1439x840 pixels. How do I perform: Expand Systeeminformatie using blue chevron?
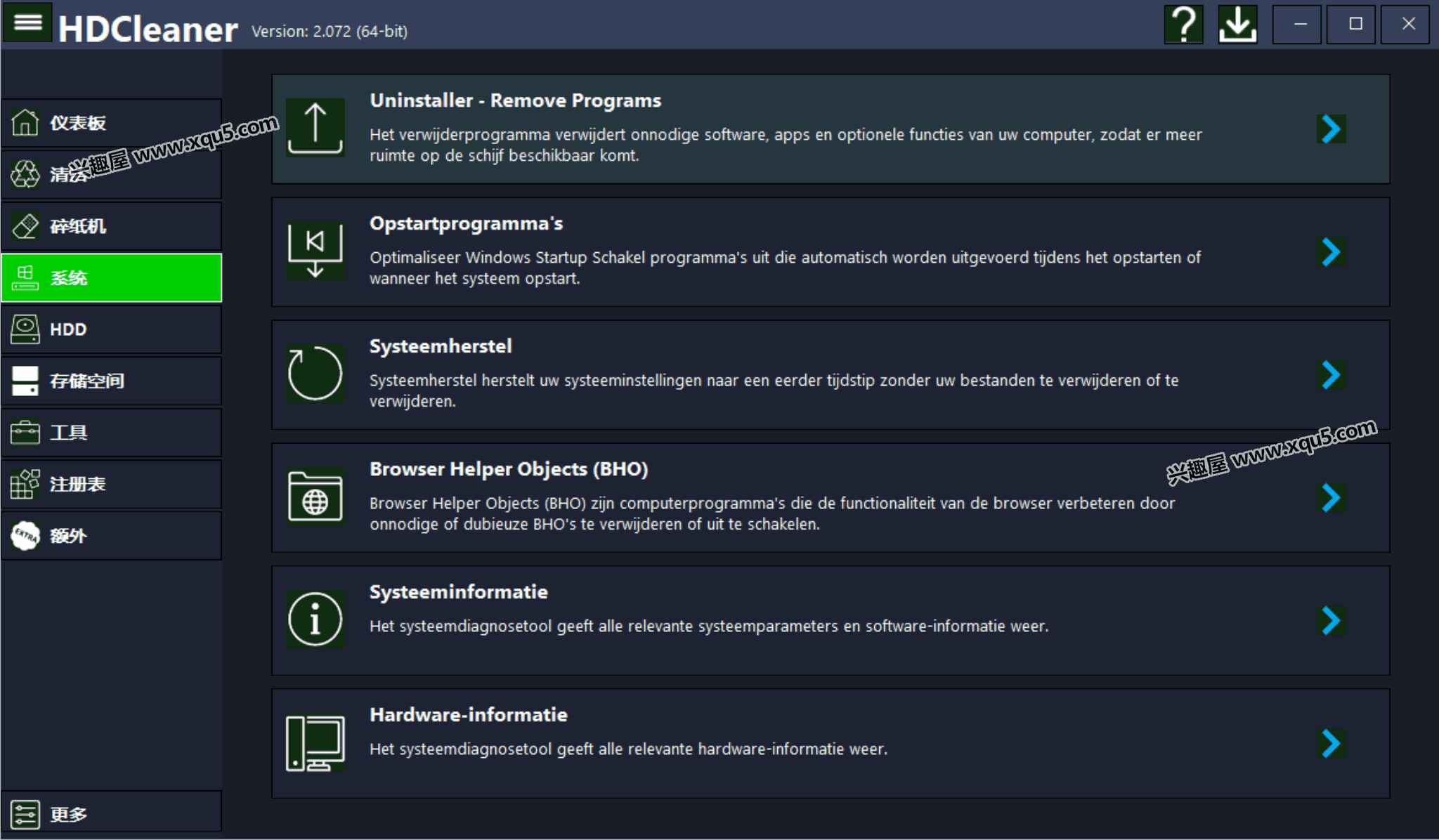(1331, 620)
